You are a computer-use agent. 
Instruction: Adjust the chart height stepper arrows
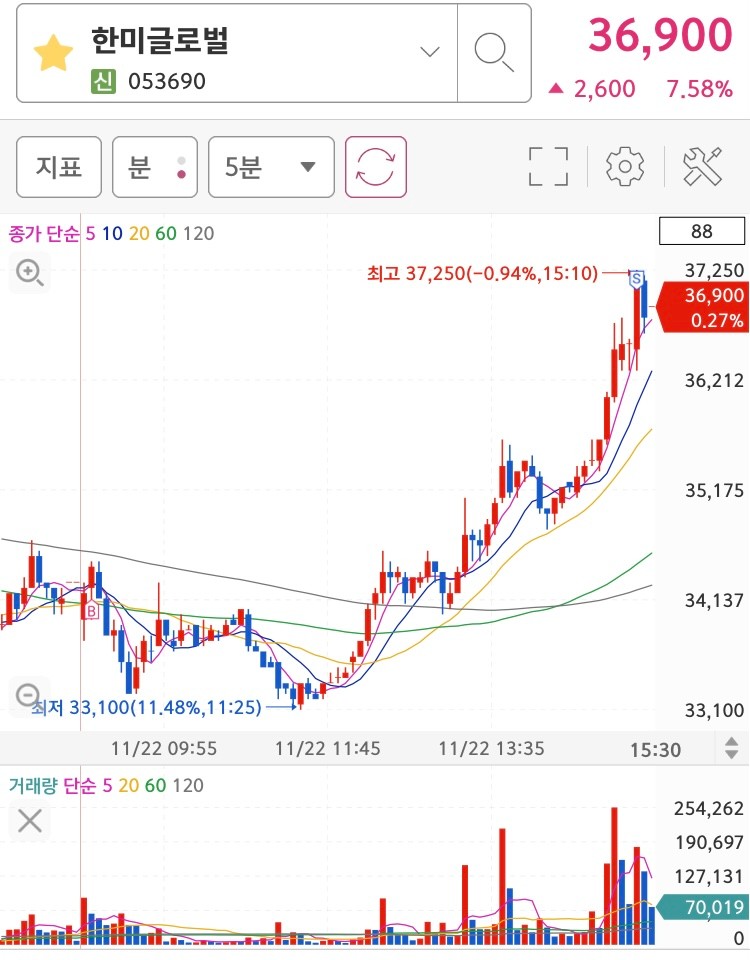point(732,748)
